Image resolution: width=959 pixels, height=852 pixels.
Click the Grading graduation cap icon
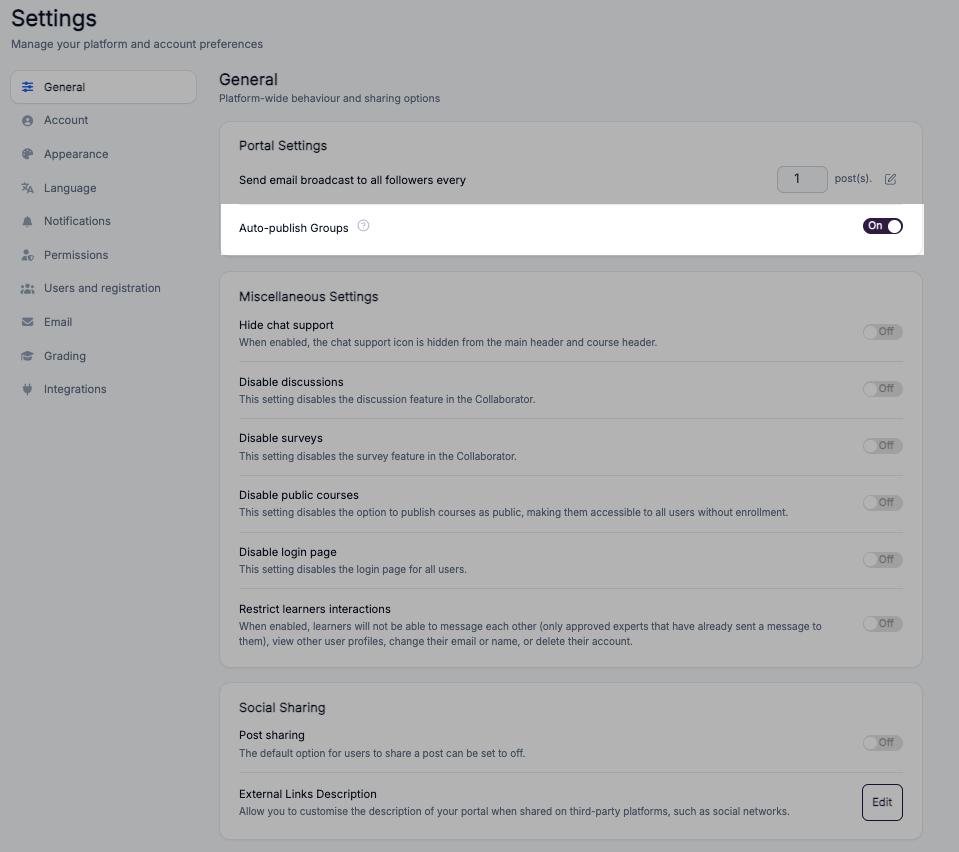pos(28,356)
